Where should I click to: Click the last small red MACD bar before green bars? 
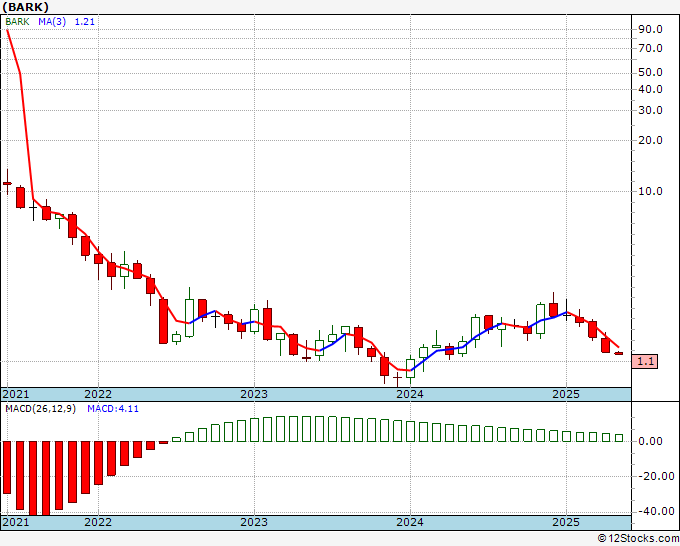(163, 442)
